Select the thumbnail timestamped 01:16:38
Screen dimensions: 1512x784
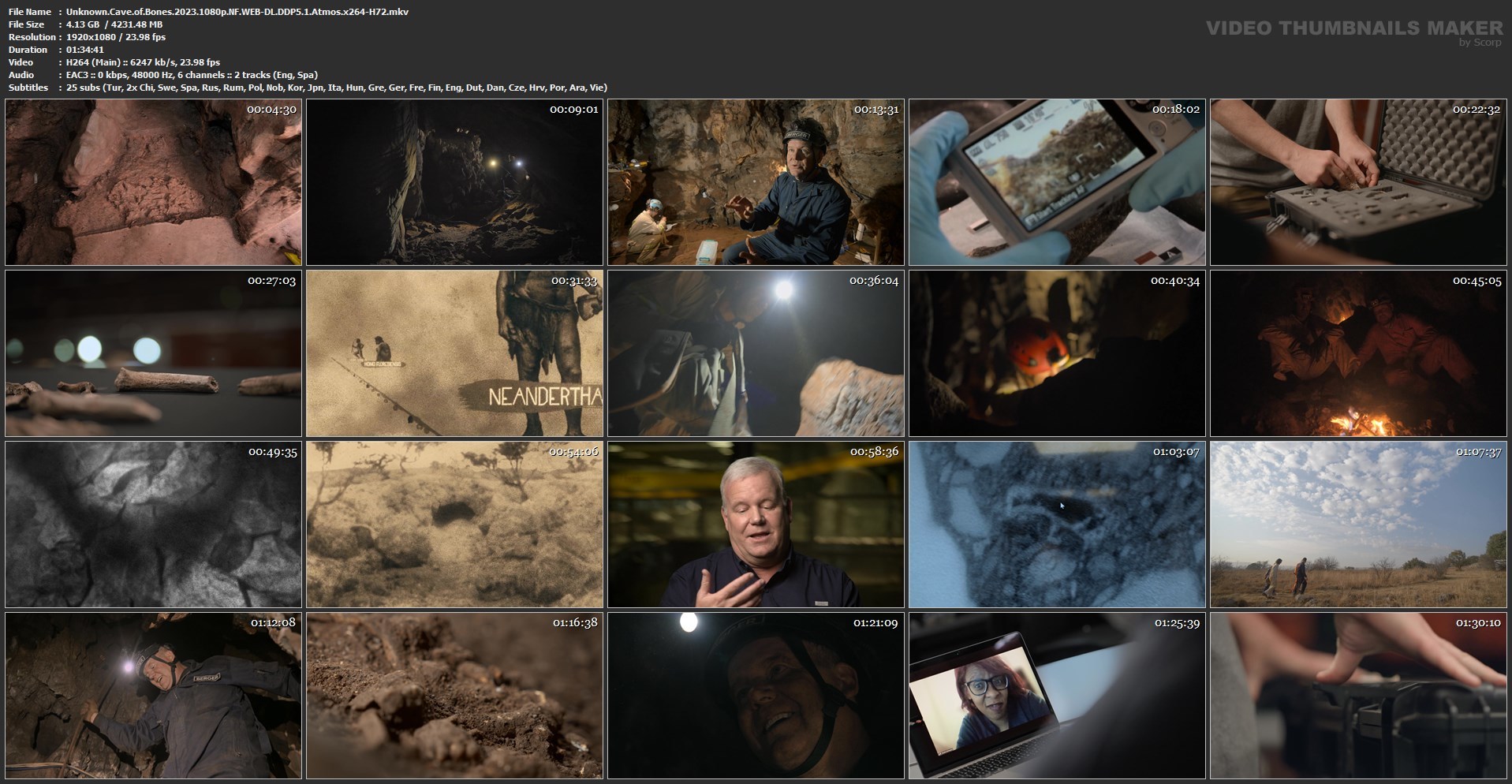pos(454,696)
